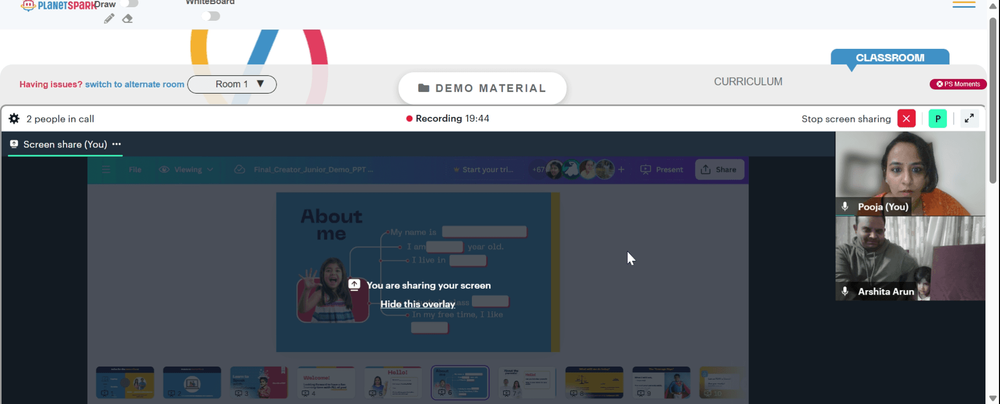1000x404 pixels.
Task: Open the Demo Material folder button
Action: (x=482, y=88)
